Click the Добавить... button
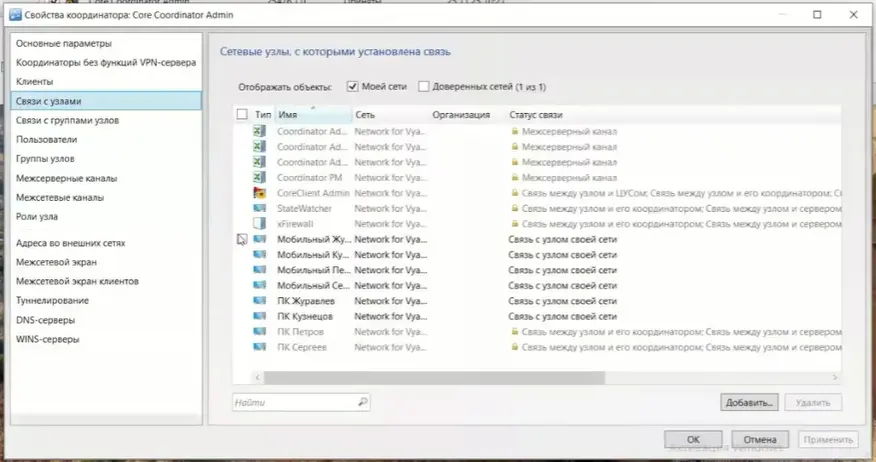 (x=749, y=402)
